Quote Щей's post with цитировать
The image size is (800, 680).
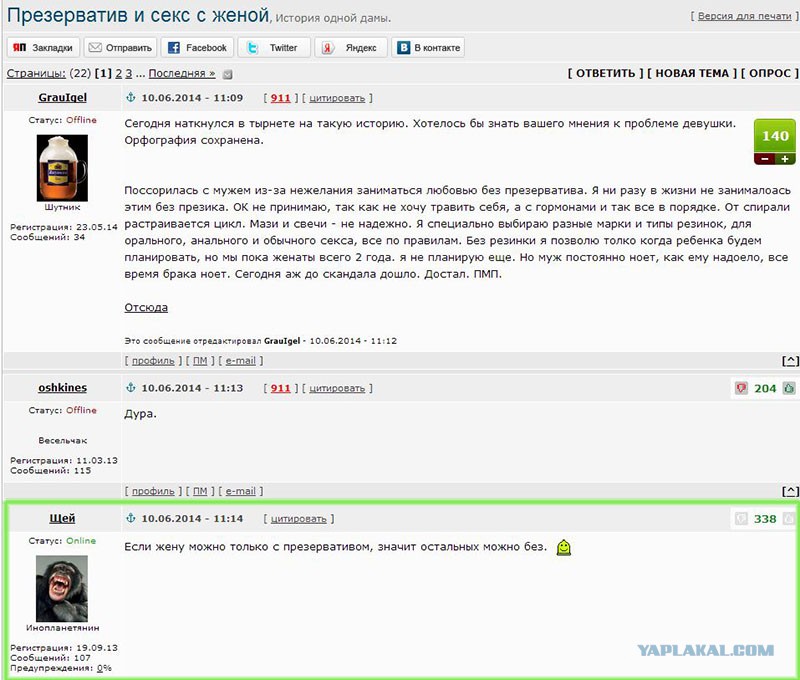click(x=298, y=519)
